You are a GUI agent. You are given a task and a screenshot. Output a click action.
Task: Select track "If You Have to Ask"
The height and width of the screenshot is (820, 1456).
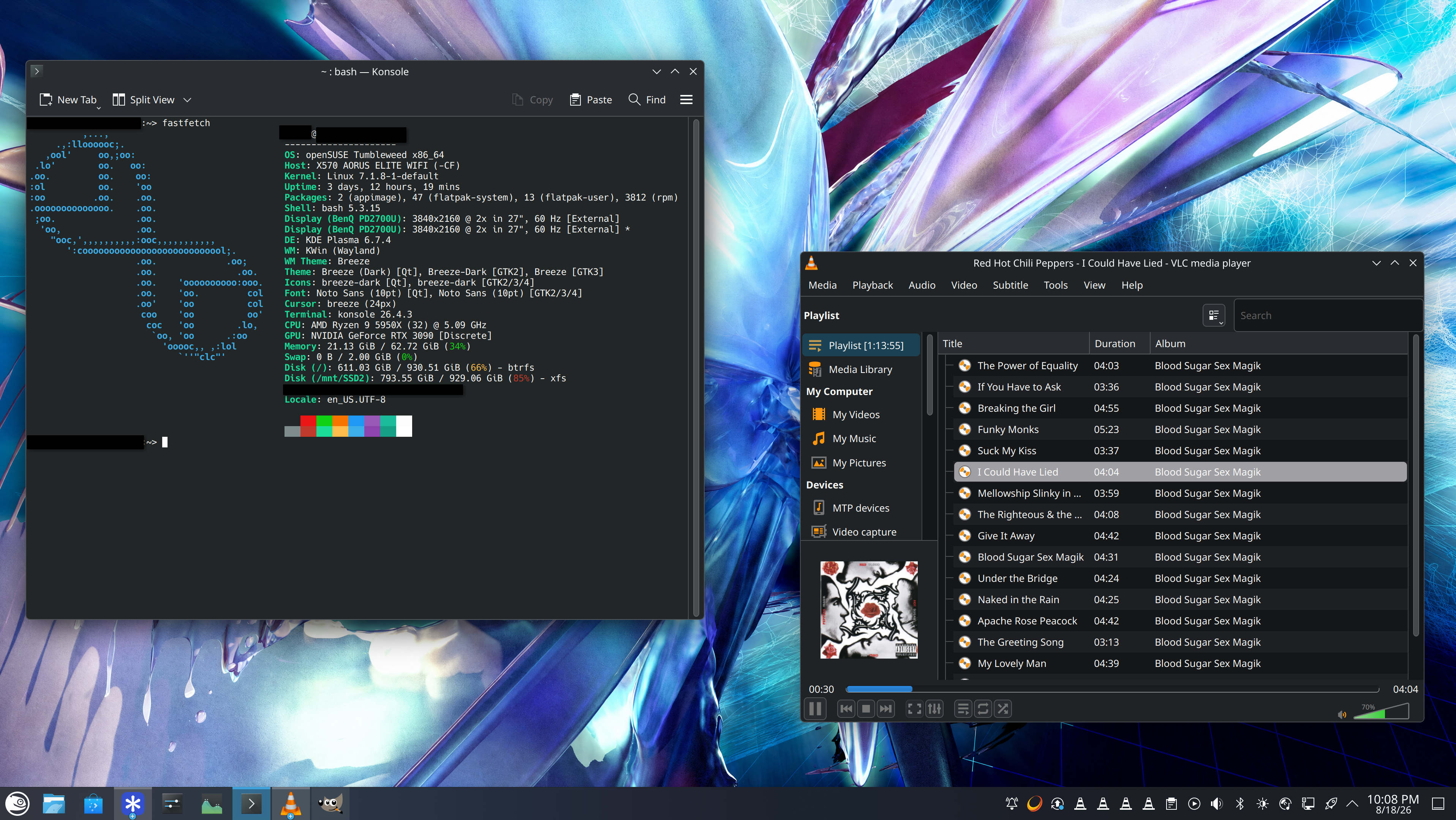[1180, 387]
